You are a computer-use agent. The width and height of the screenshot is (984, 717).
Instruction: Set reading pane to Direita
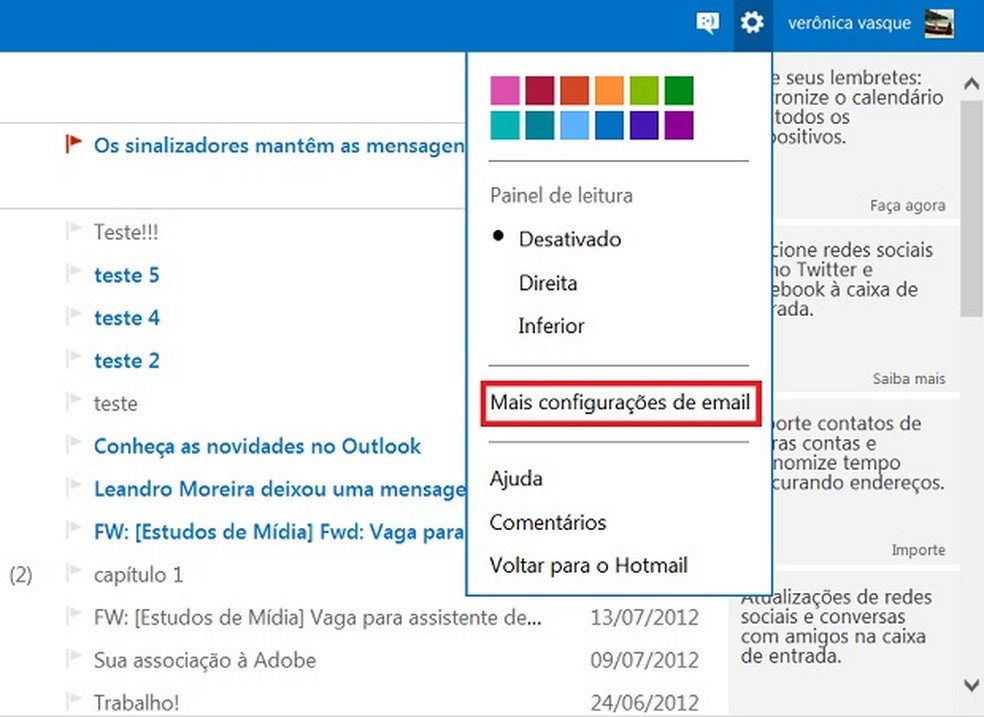click(548, 283)
